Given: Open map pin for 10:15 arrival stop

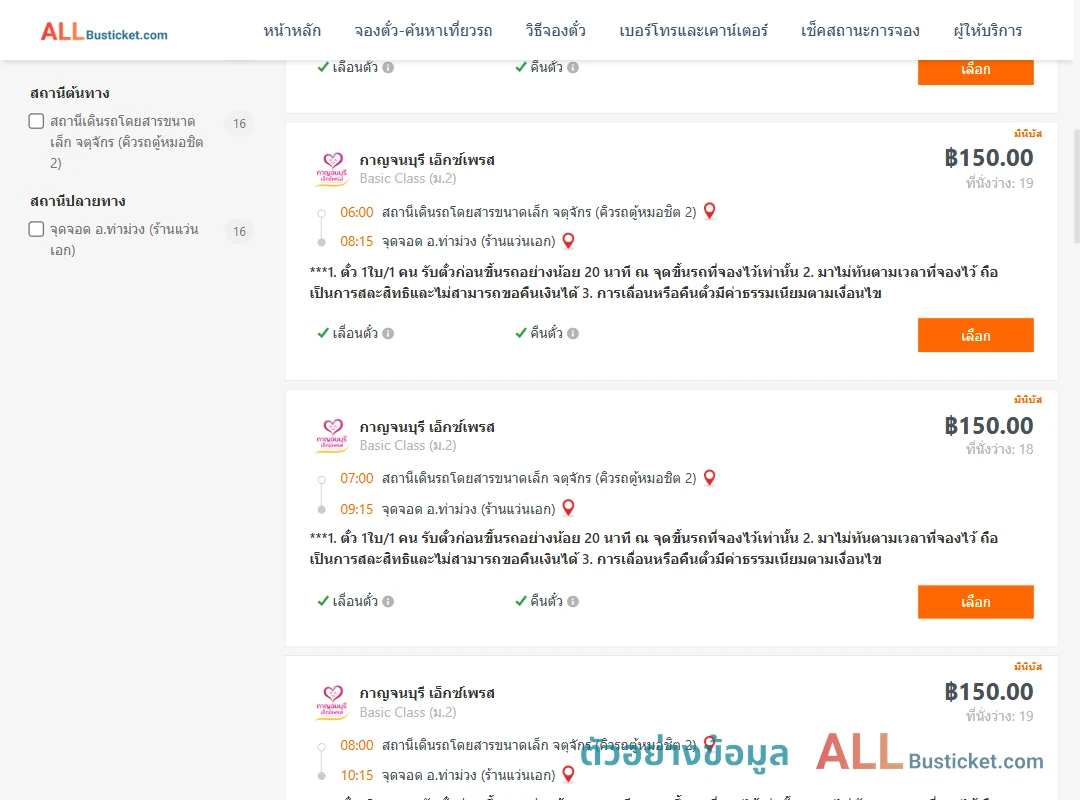Looking at the screenshot, I should (568, 774).
